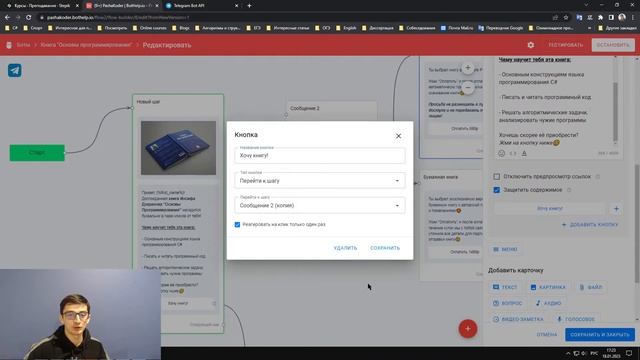Viewport: 640px width, 360px height.
Task: Toggle 'Реагировать на клик только один раз' checkbox
Action: (x=237, y=224)
